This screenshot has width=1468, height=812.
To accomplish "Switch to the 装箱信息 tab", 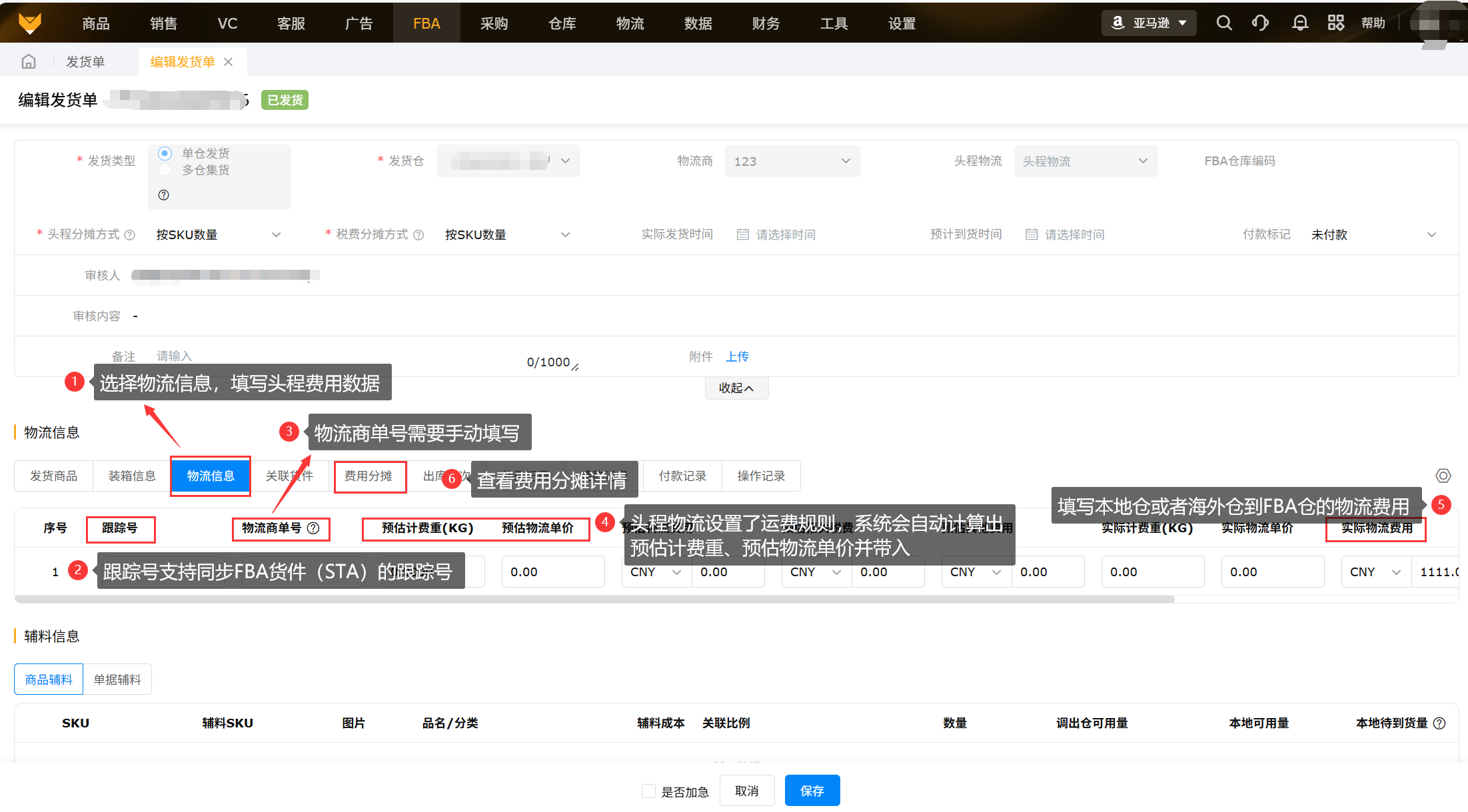I will (132, 476).
